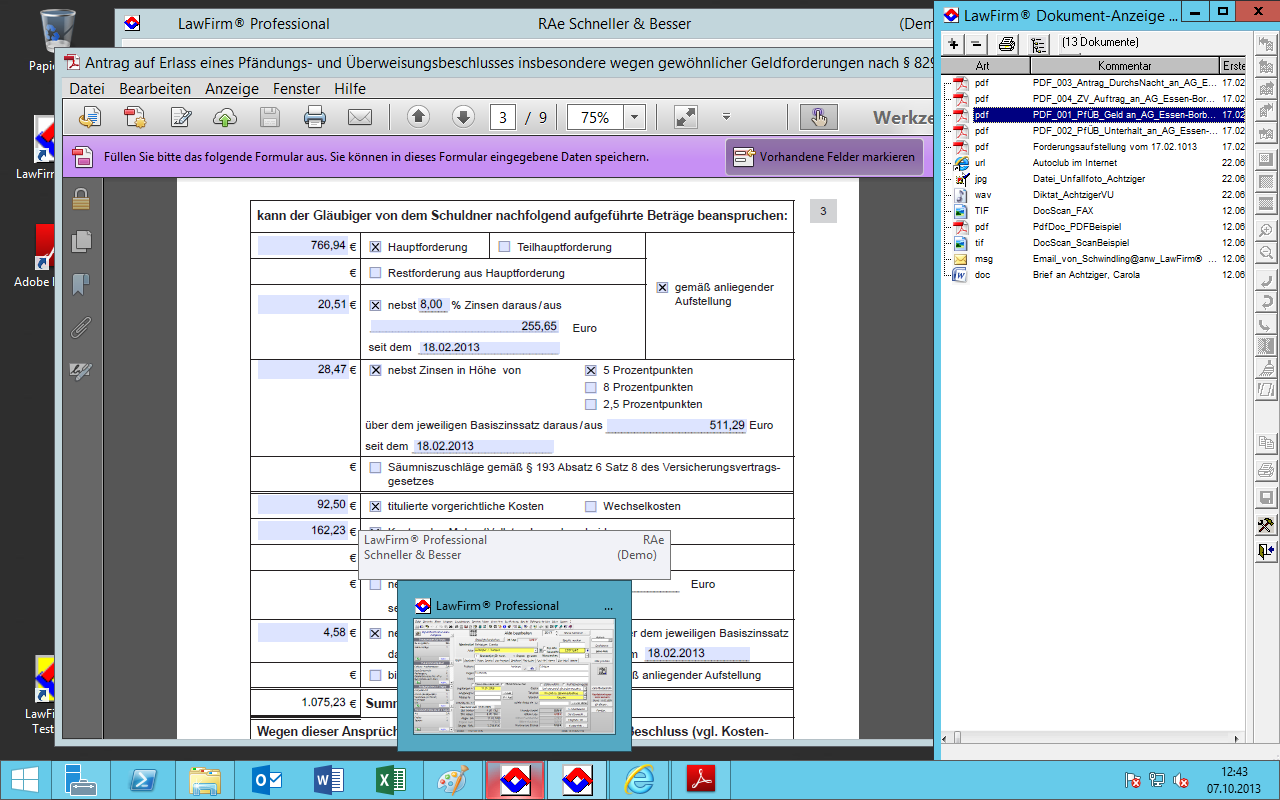
Task: Click the 8,00 % Zinsen field
Action: [x=432, y=304]
